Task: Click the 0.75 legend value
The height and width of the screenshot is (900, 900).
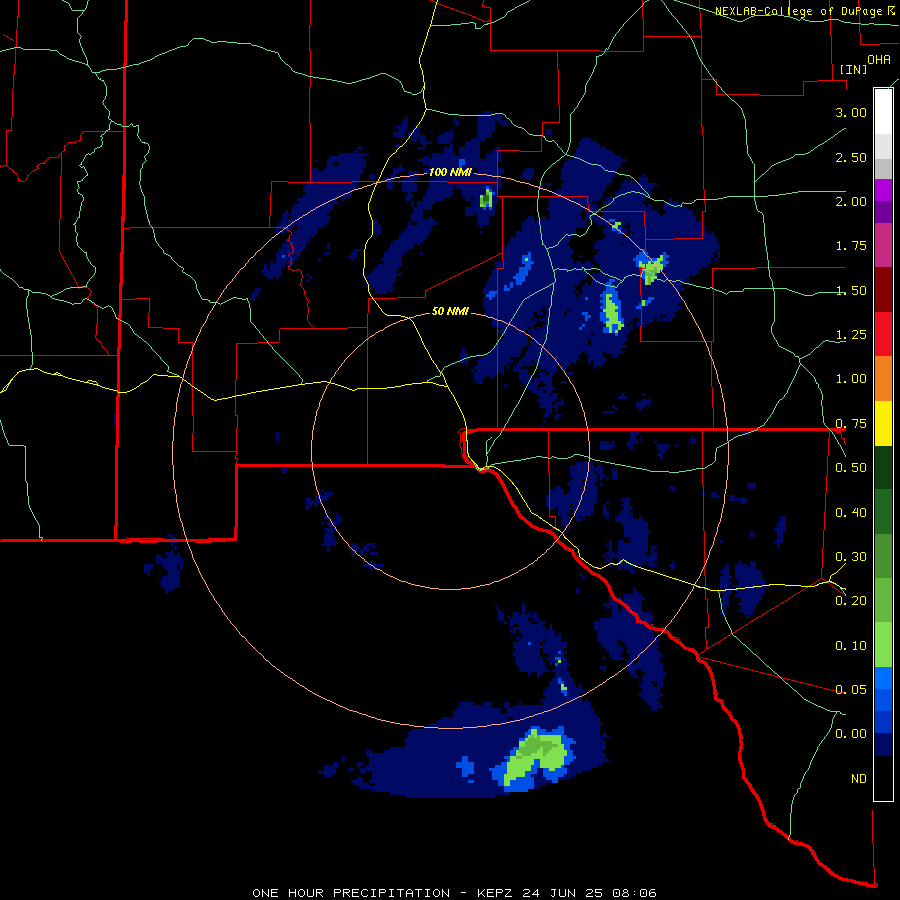Action: point(851,424)
